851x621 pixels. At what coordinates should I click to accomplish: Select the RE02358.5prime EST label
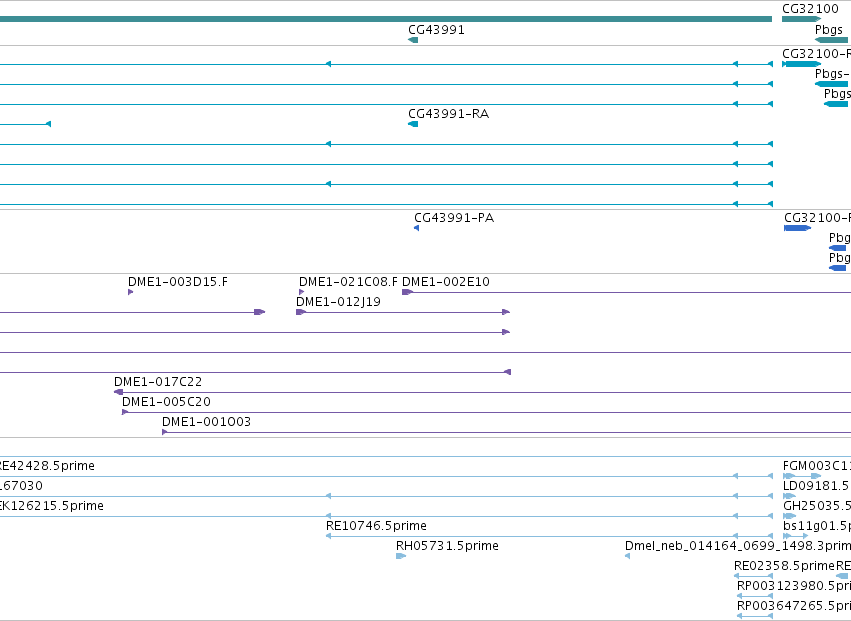(784, 566)
